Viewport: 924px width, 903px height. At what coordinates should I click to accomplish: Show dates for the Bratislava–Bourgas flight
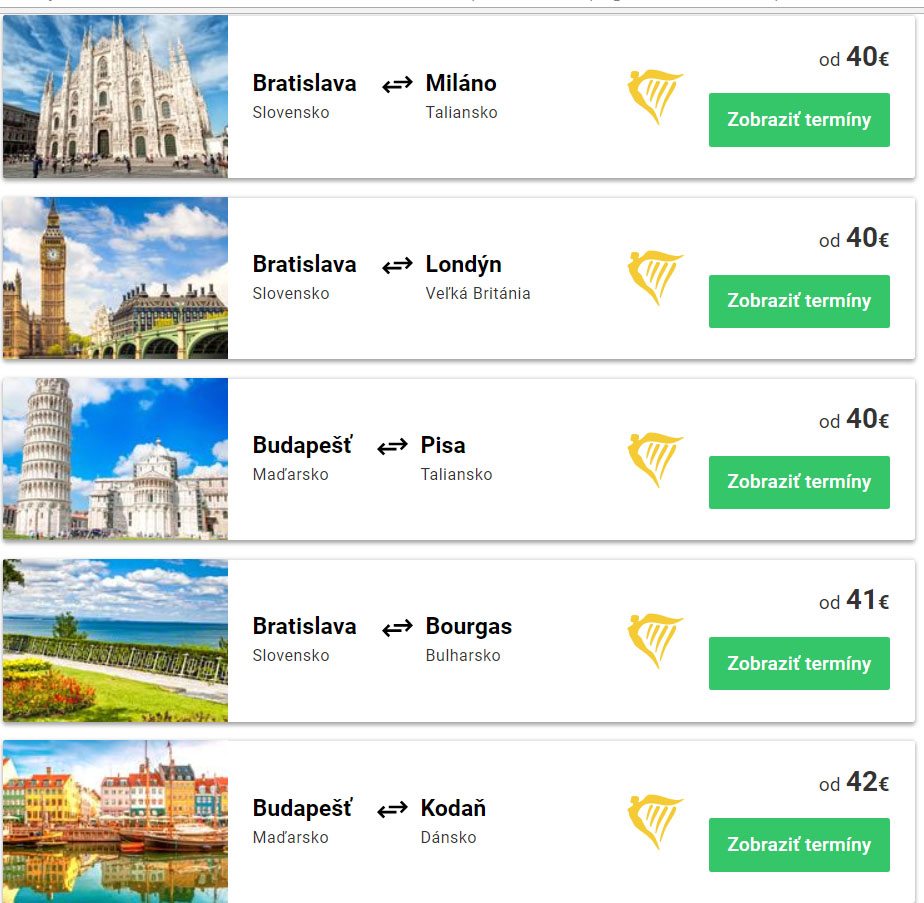click(x=799, y=663)
